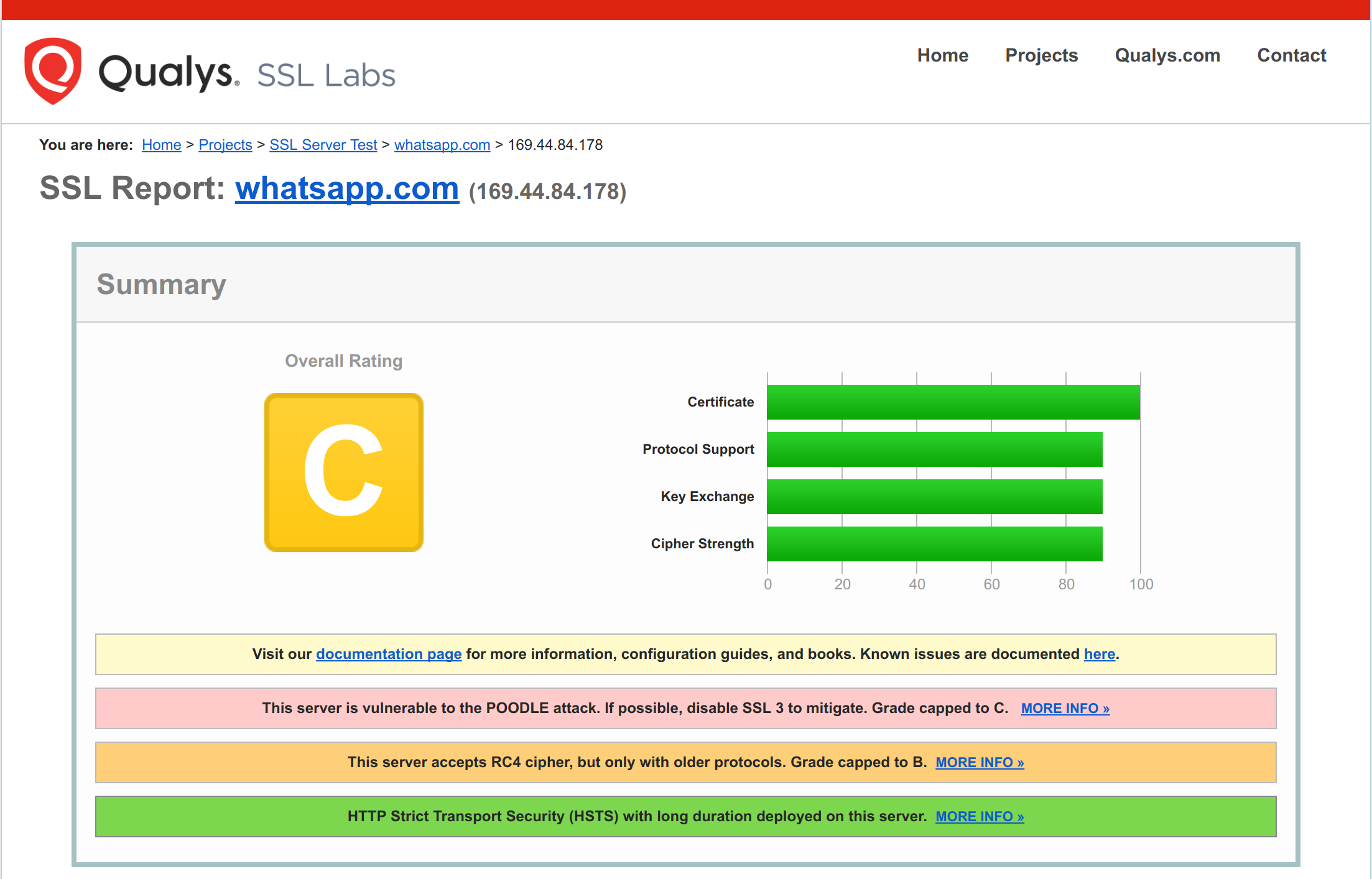Viewport: 1372px width, 879px height.
Task: Click the Summary section heading
Action: tap(161, 284)
